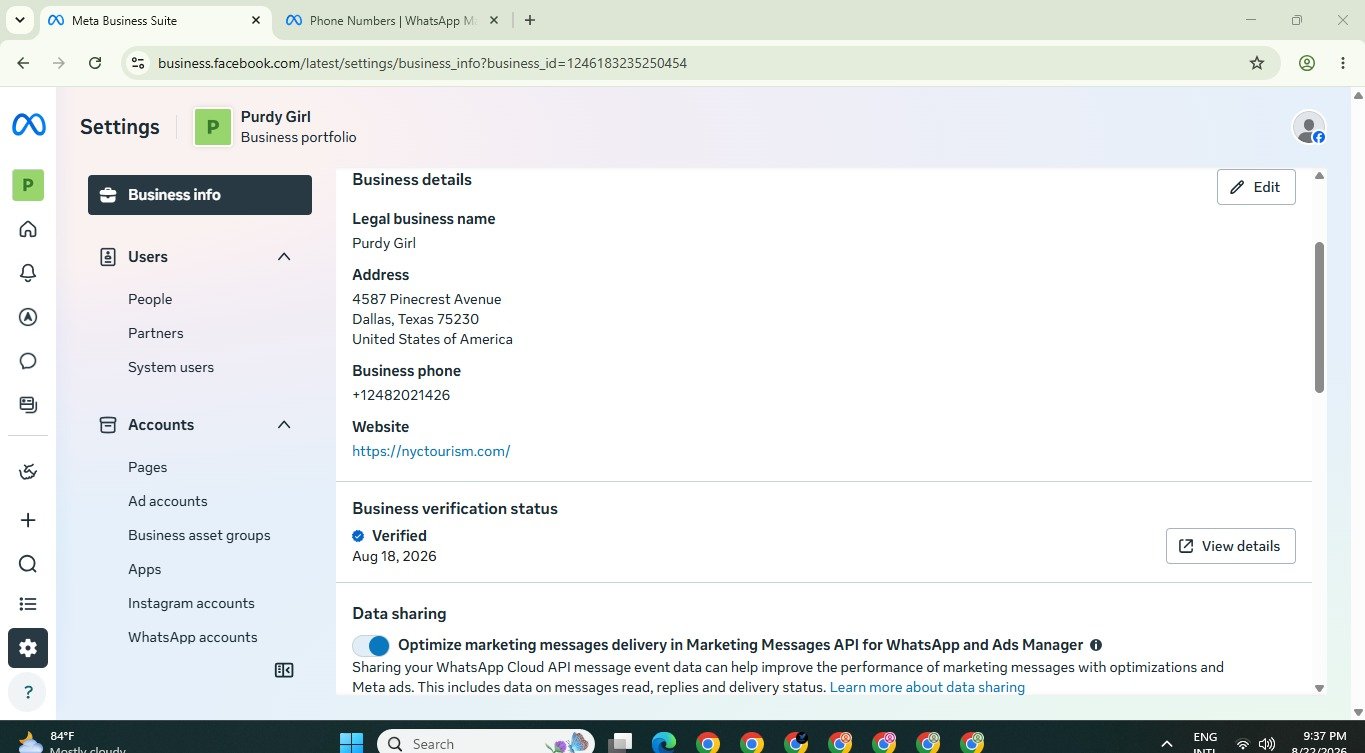Open the Notifications bell icon
The image size is (1365, 753).
[x=28, y=273]
